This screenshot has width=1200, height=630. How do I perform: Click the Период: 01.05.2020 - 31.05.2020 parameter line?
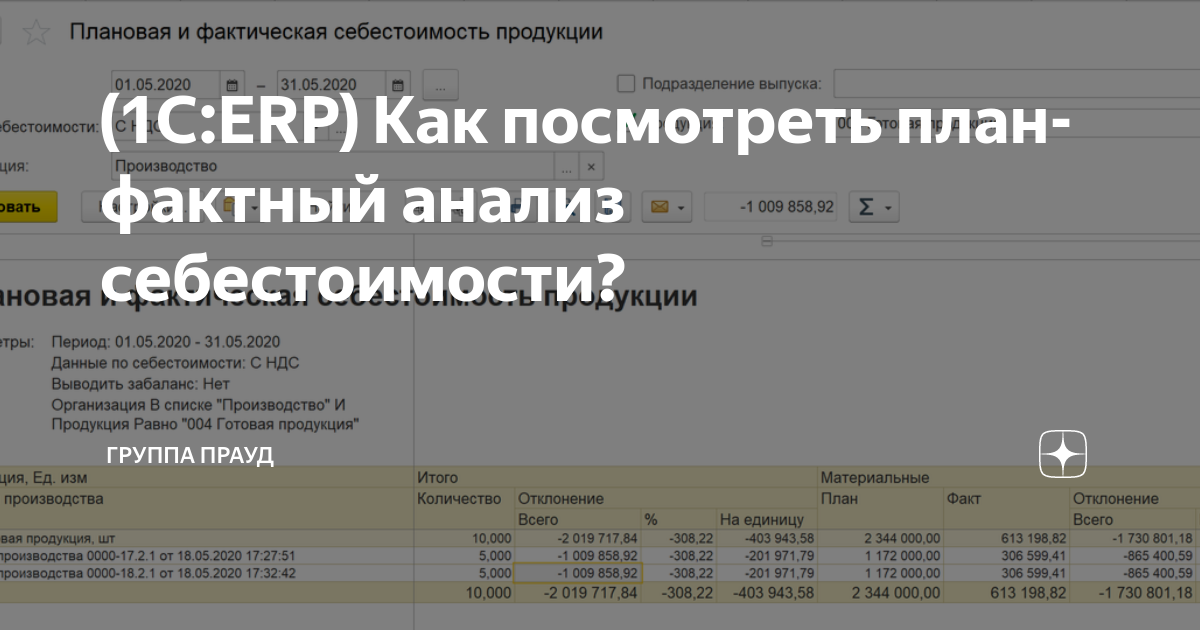pyautogui.click(x=166, y=341)
